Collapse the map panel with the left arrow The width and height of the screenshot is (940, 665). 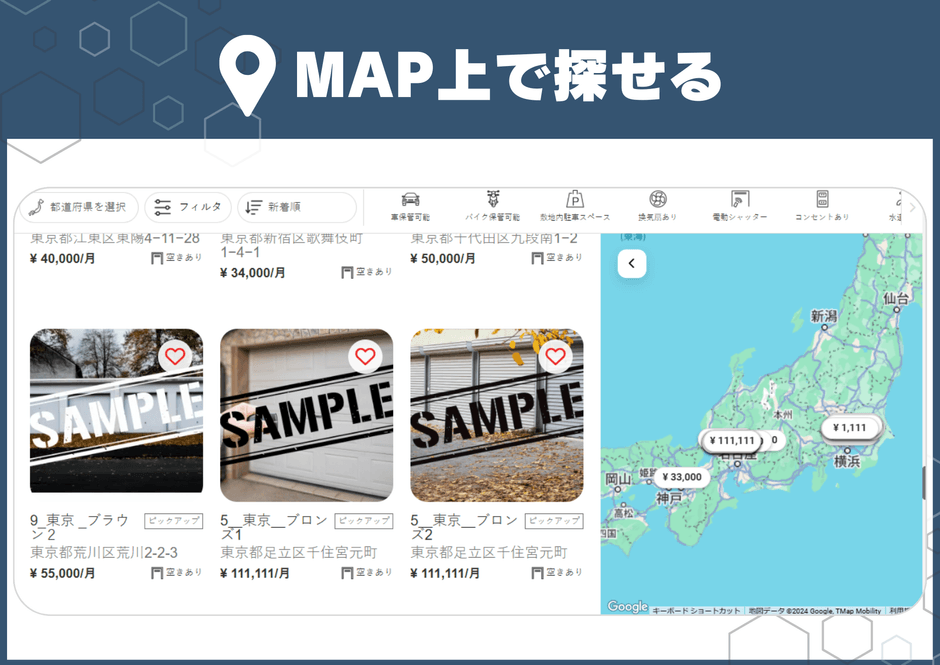tap(632, 263)
